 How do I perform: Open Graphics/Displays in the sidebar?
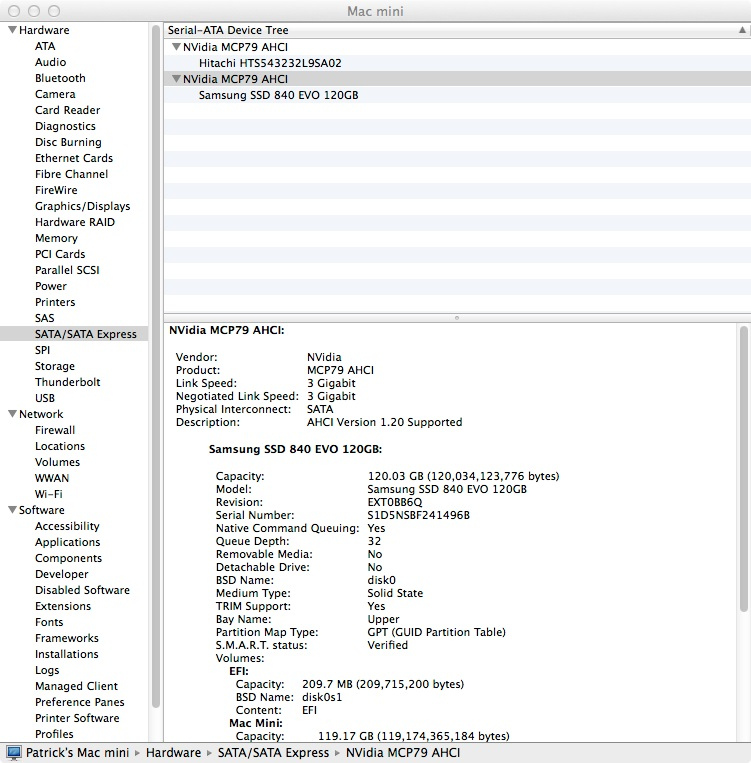(x=83, y=206)
